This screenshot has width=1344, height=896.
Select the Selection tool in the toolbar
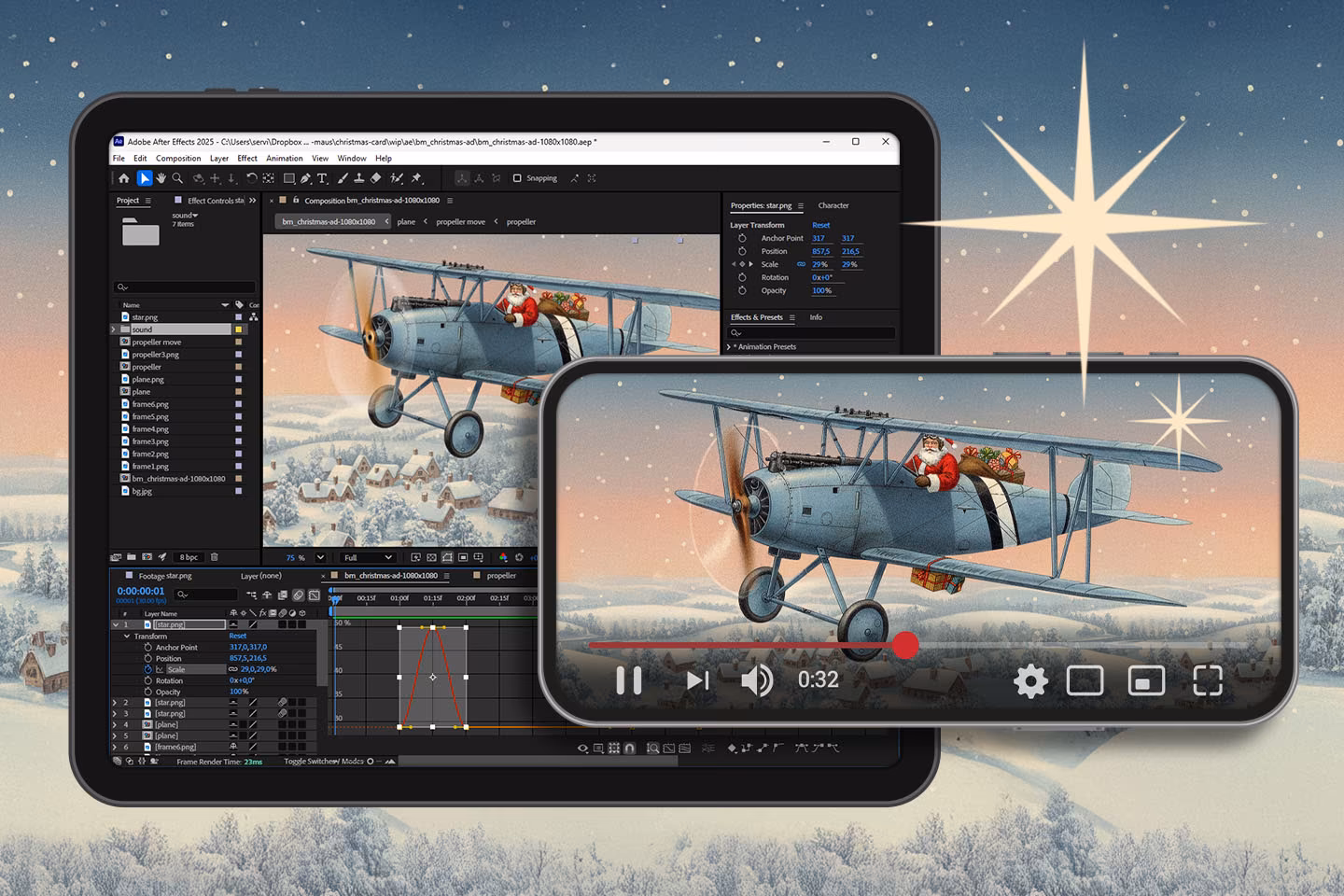[146, 178]
